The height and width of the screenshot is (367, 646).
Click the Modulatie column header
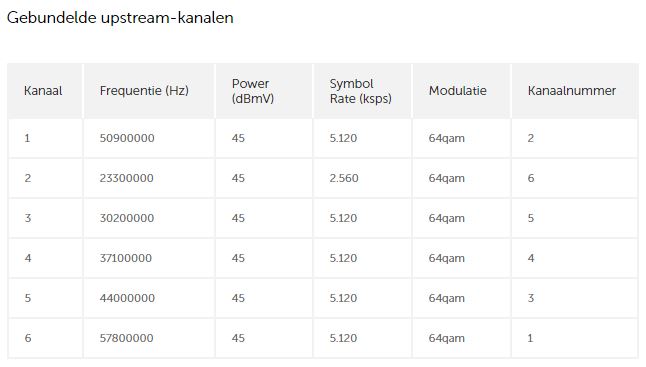458,91
